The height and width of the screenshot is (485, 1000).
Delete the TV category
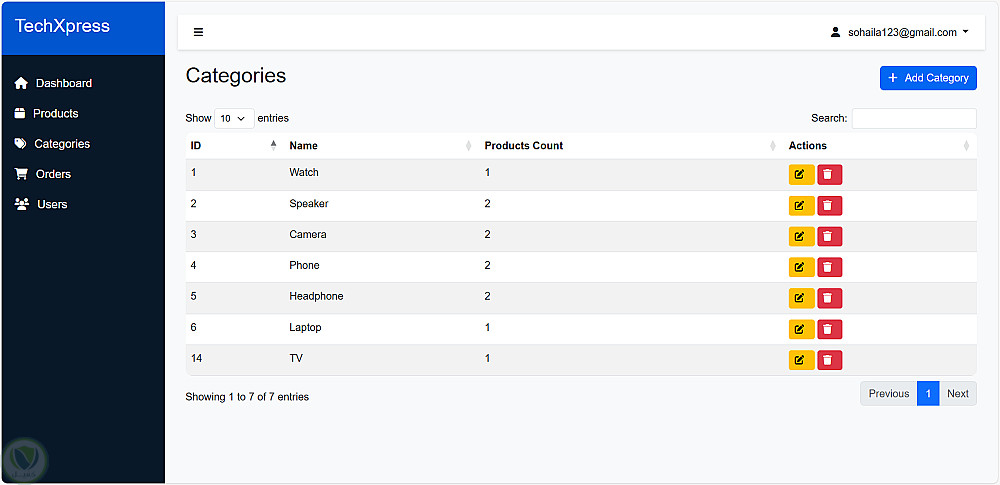[x=829, y=360]
